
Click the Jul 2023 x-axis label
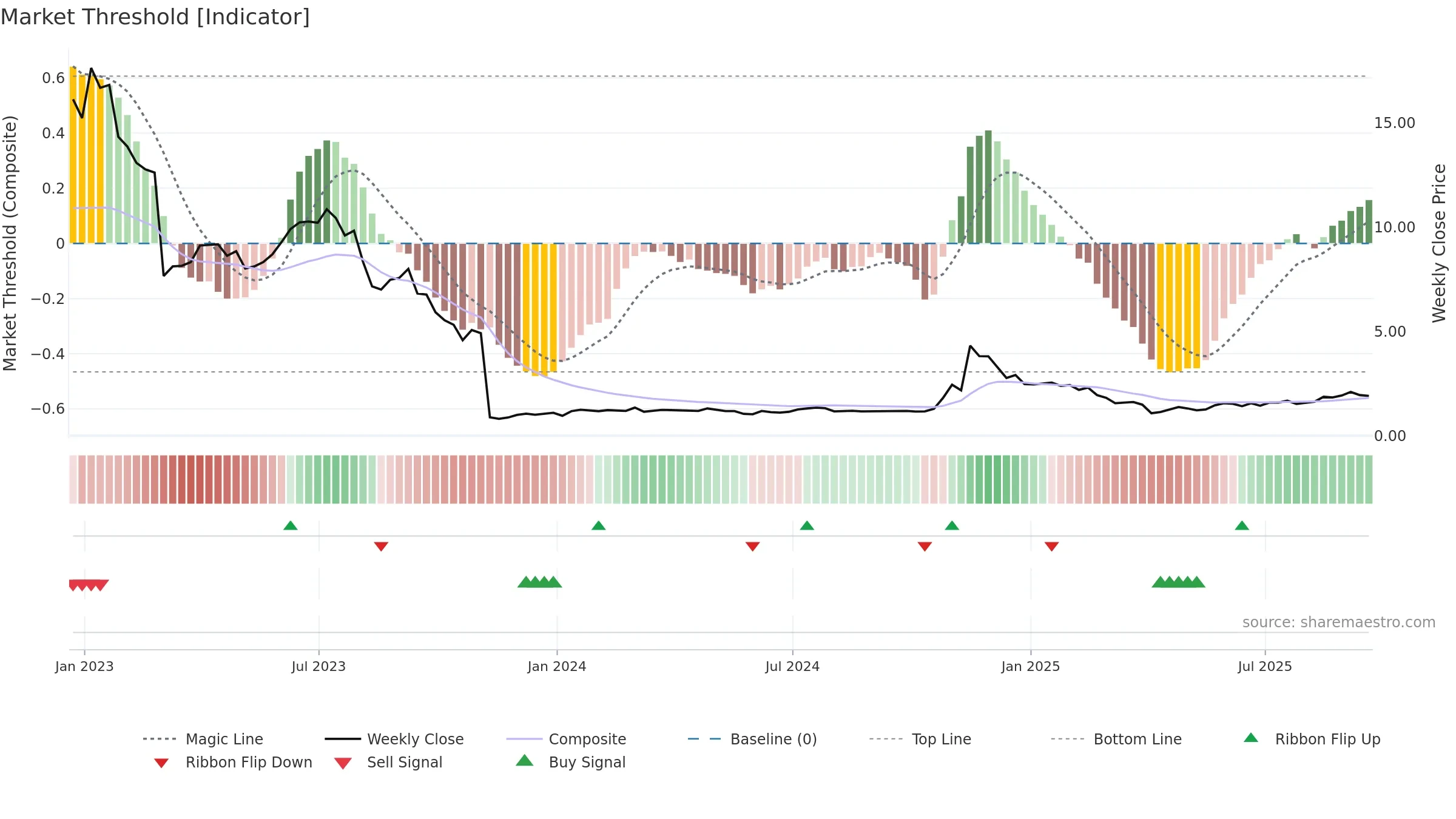tap(318, 666)
